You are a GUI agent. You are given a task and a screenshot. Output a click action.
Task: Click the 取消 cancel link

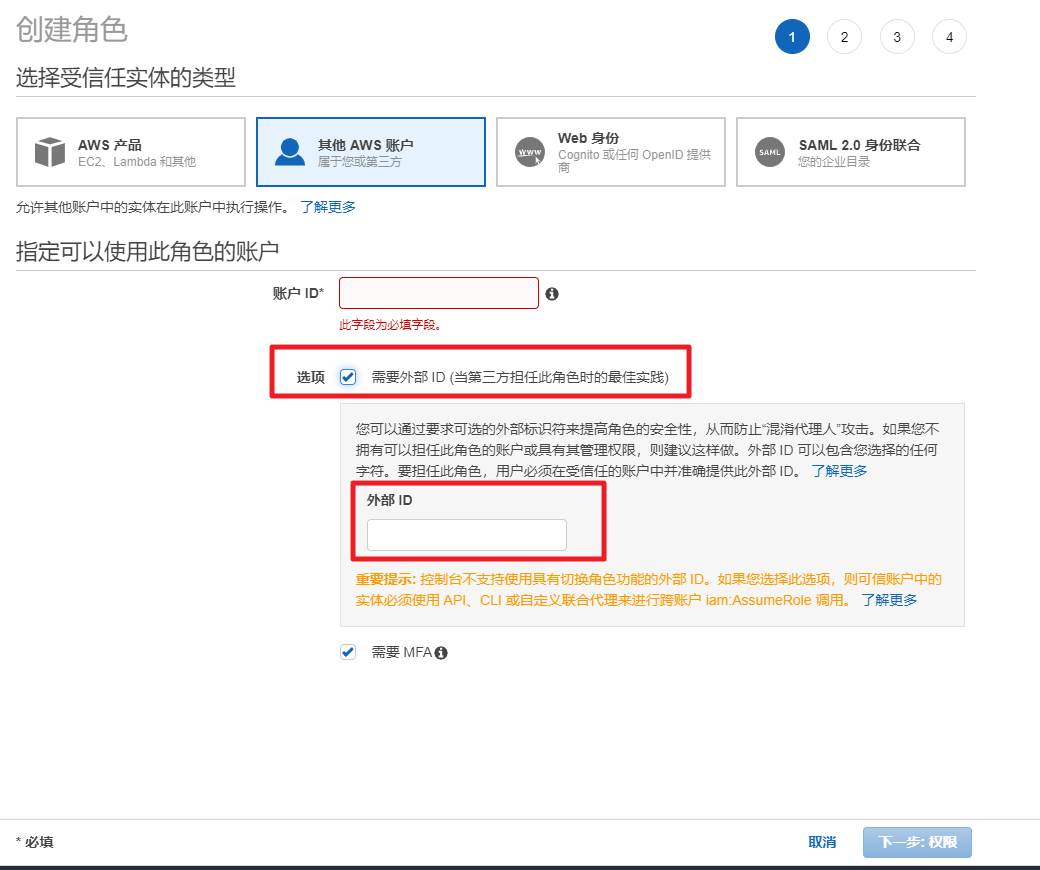point(822,842)
